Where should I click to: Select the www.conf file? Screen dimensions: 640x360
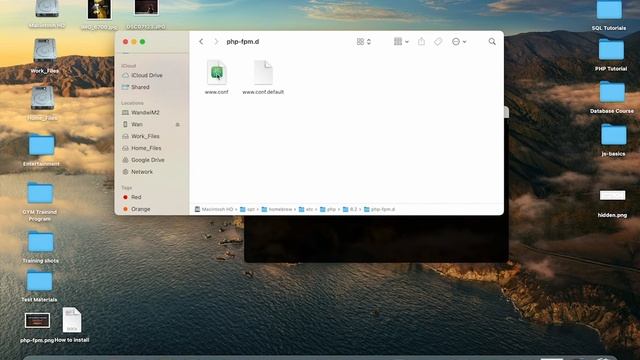216,78
